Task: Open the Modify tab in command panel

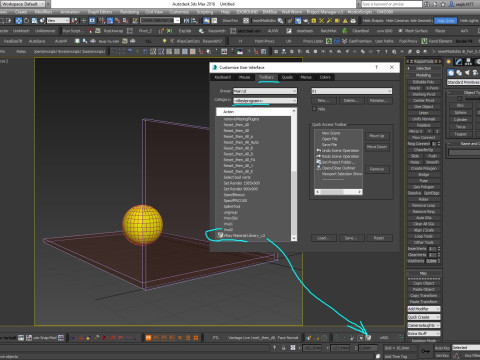Action: (x=459, y=62)
